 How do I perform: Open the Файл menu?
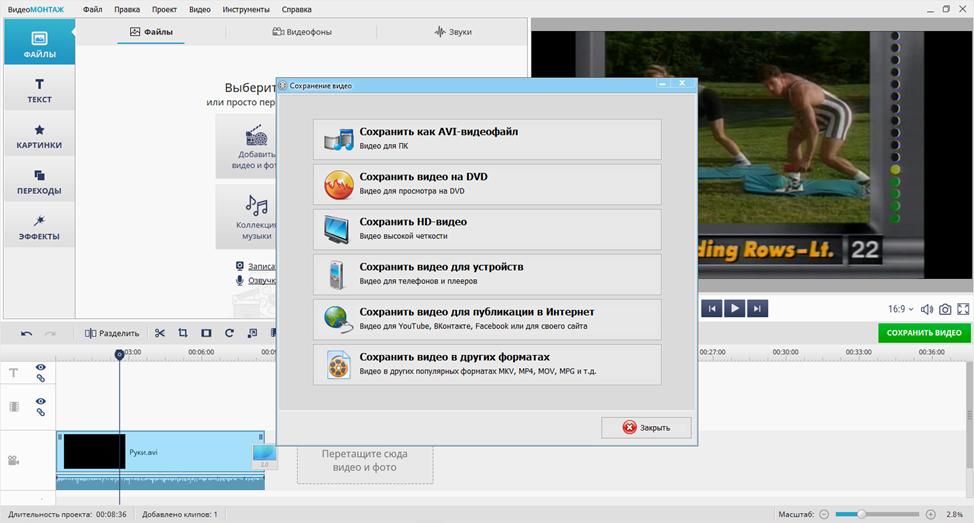click(x=93, y=9)
